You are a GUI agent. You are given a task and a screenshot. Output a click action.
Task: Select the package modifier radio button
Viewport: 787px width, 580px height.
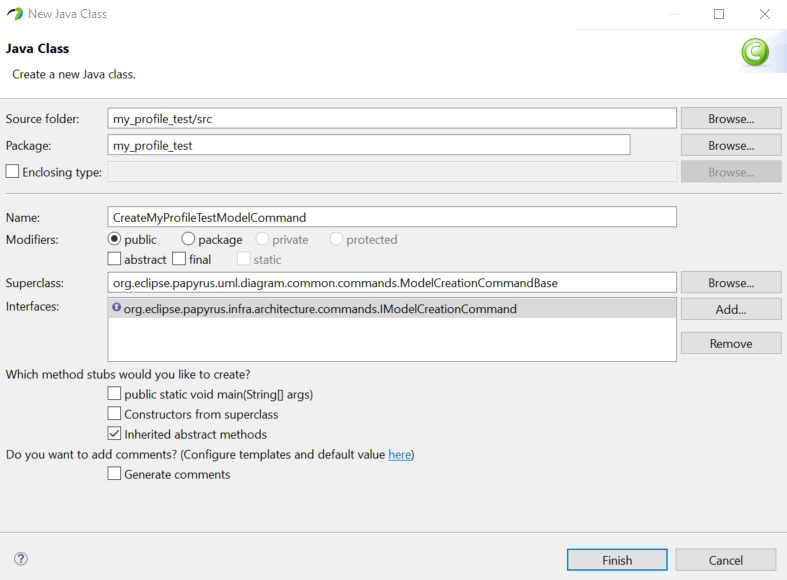tap(188, 239)
